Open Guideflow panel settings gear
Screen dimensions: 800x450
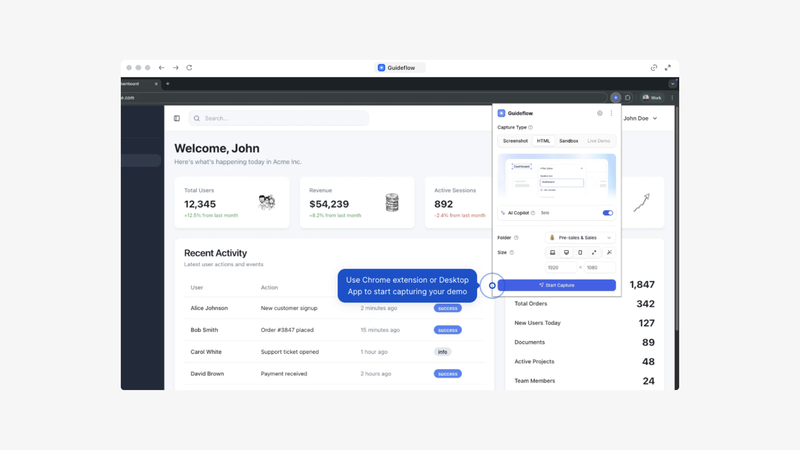click(x=599, y=113)
